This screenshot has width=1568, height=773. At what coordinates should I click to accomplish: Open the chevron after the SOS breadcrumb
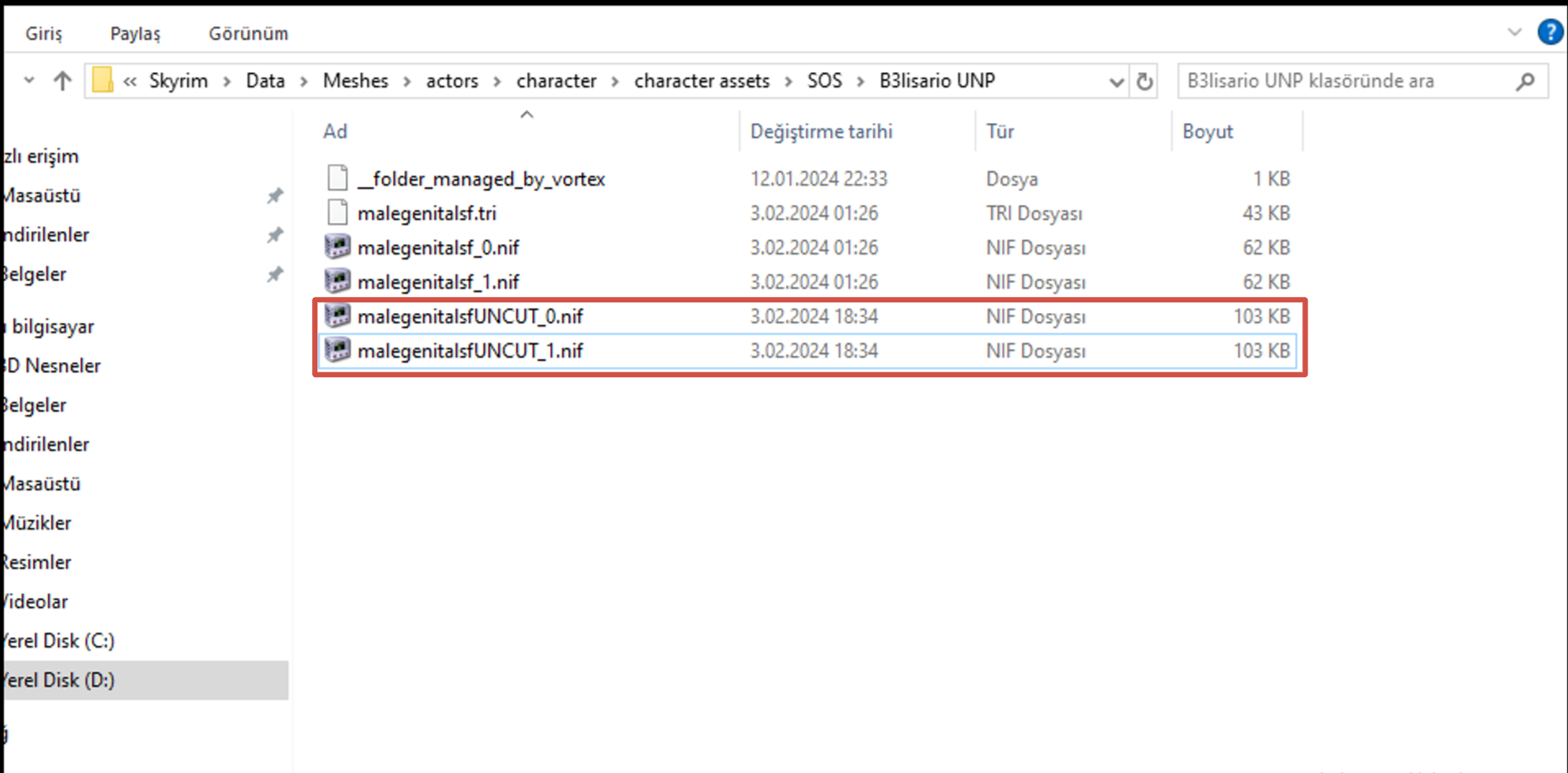(x=860, y=81)
